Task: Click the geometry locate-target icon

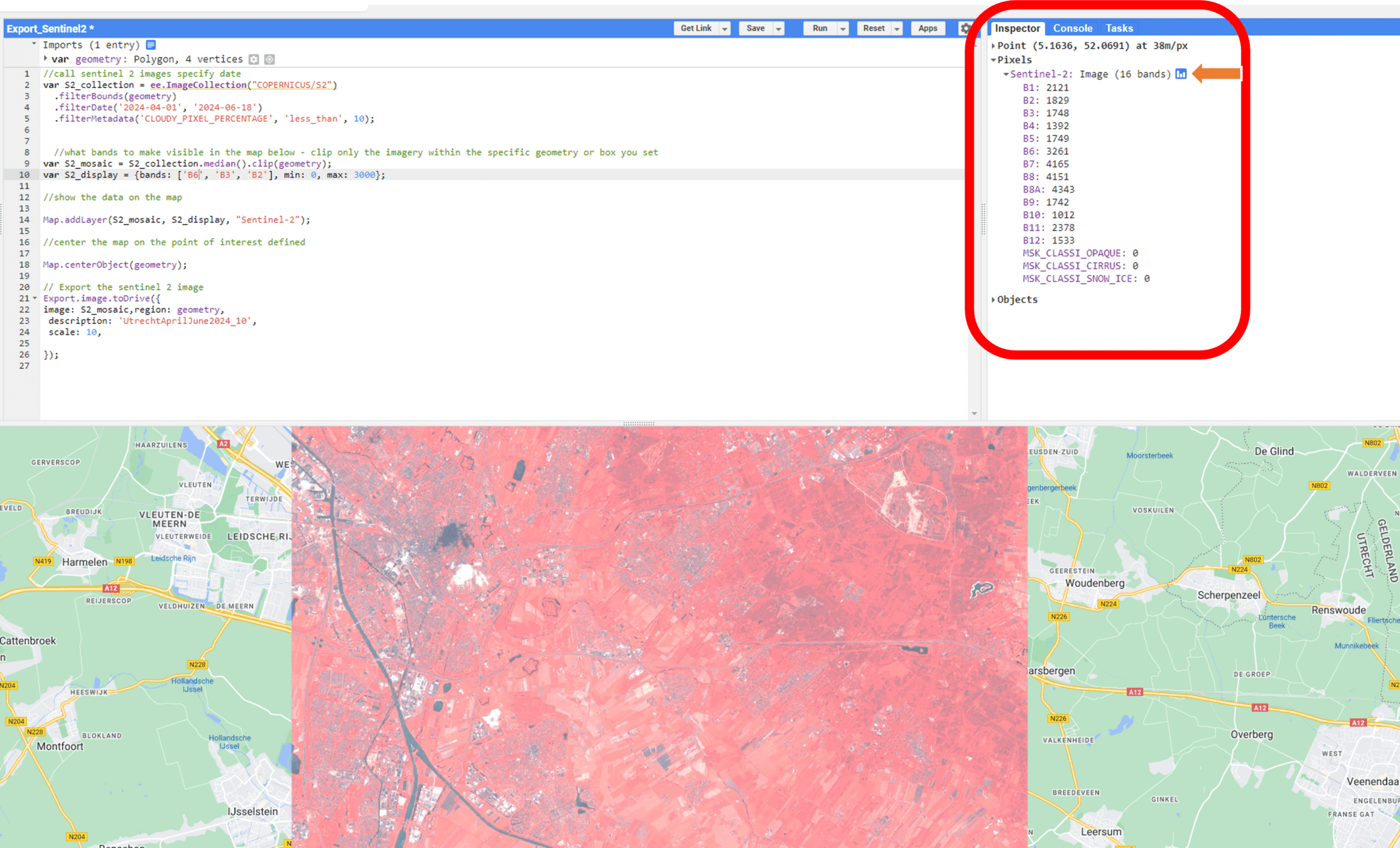Action: 269,59
